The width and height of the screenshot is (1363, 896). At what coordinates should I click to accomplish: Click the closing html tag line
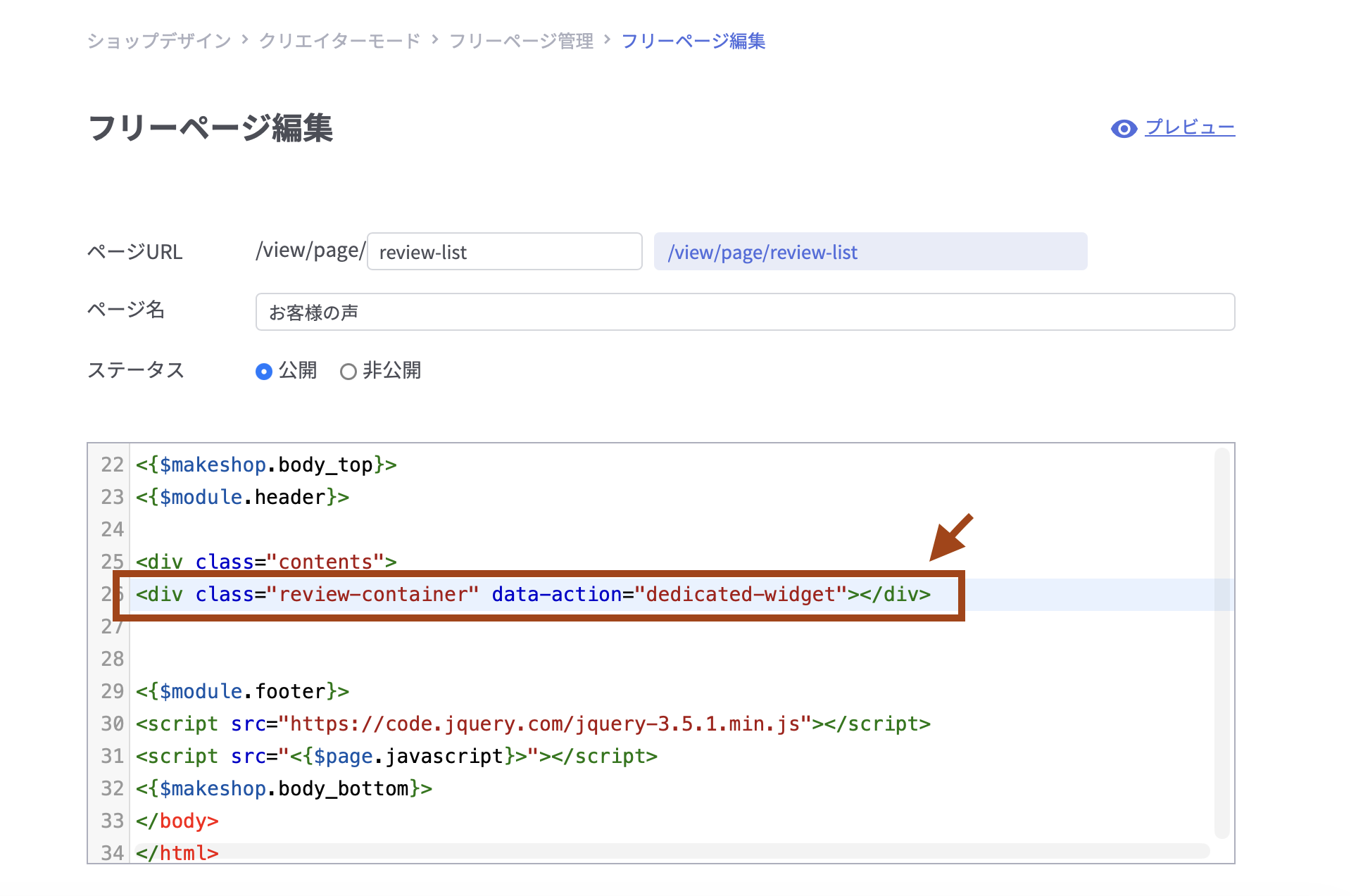(177, 853)
